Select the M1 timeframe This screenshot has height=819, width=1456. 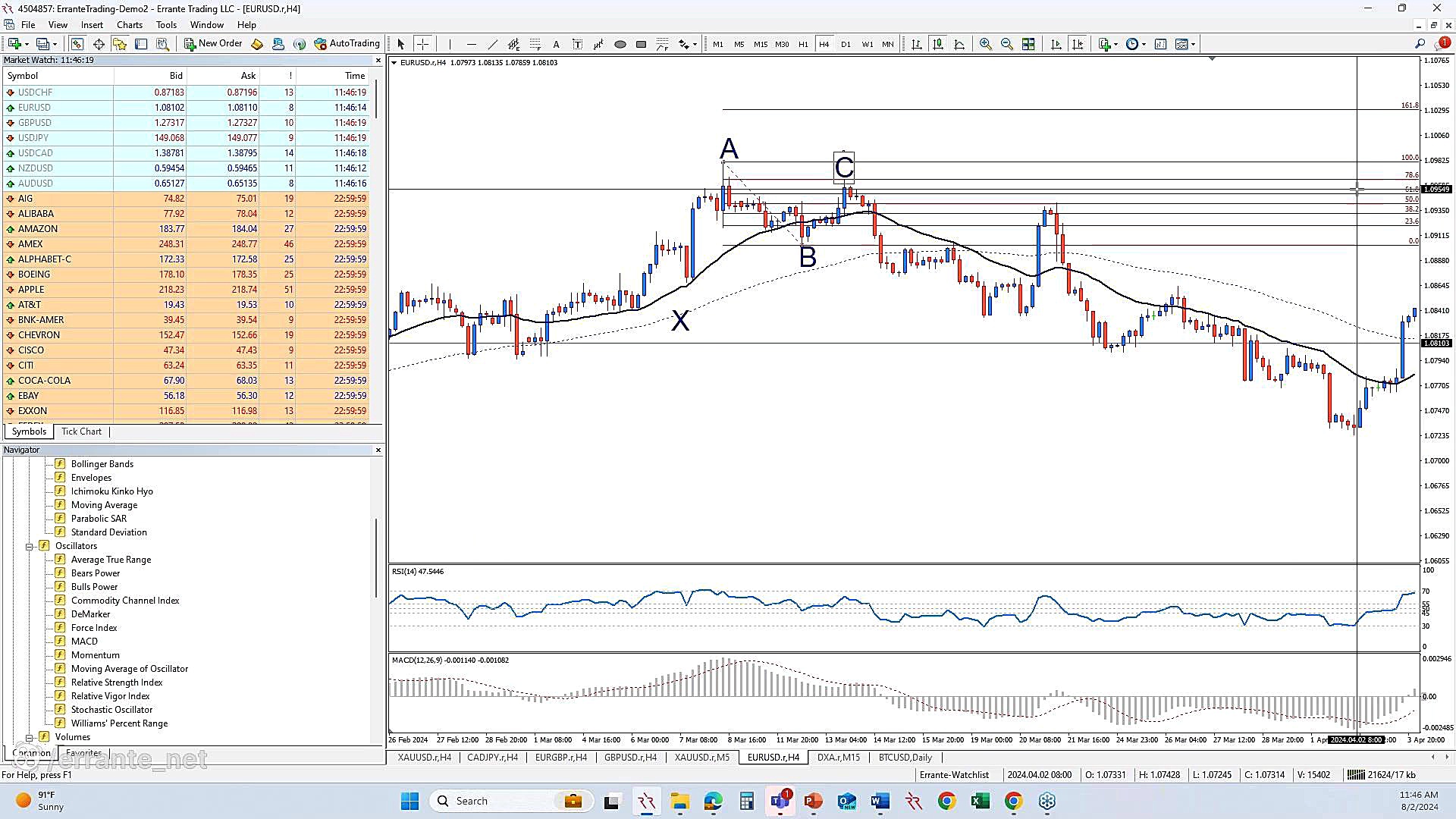(717, 44)
